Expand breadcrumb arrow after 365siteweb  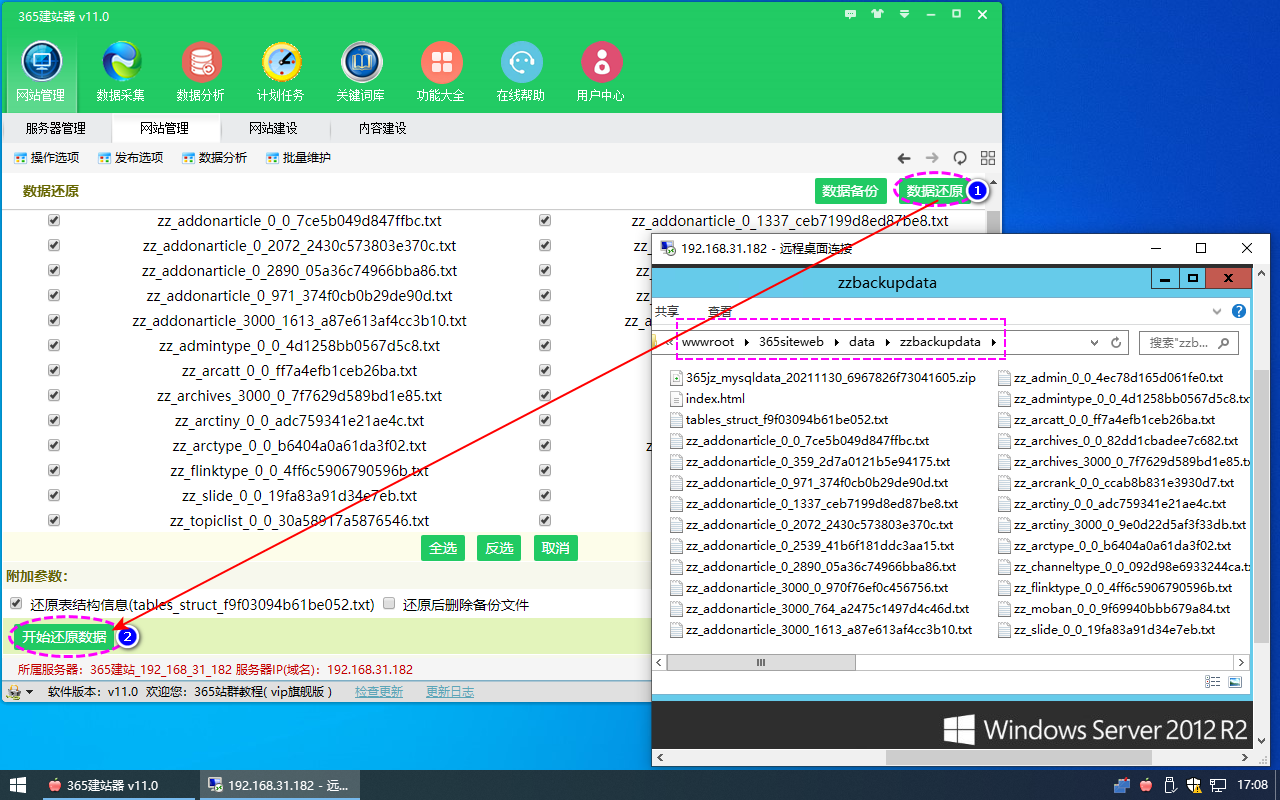pos(836,342)
